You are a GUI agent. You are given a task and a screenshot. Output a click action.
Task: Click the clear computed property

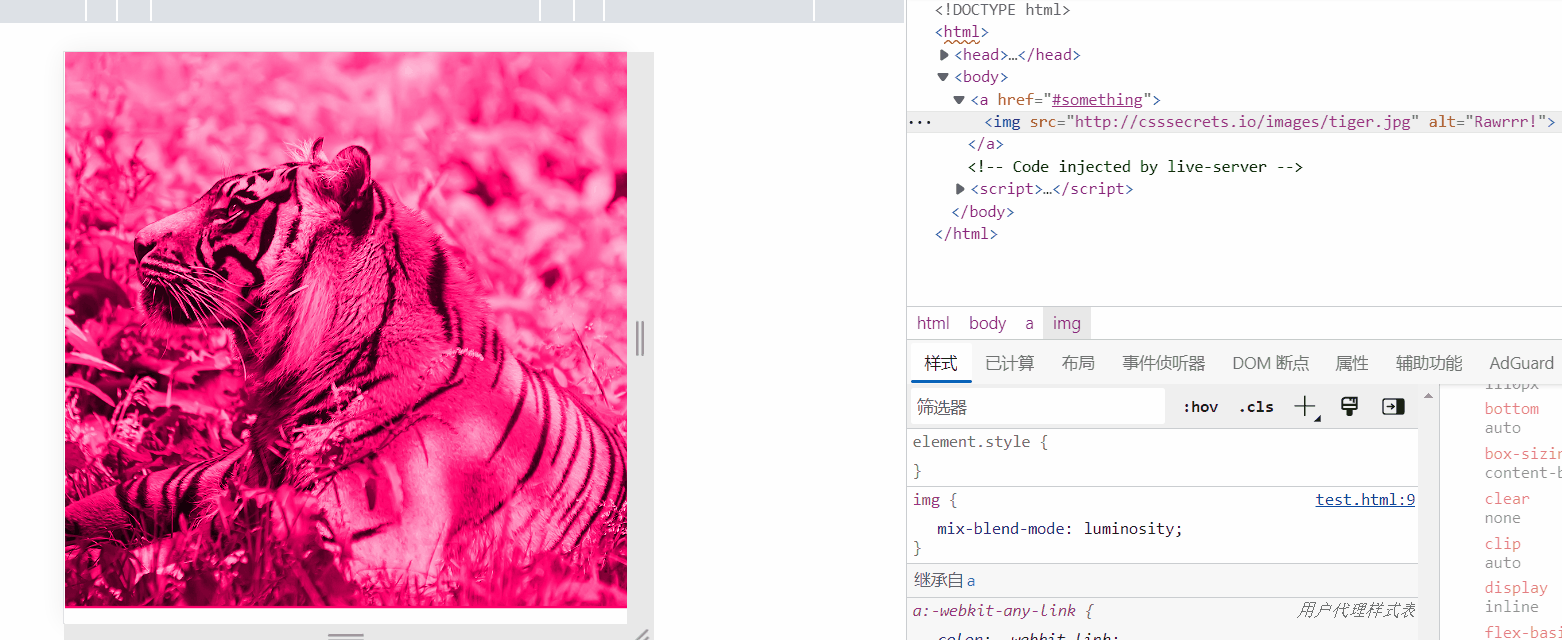[x=1507, y=499]
